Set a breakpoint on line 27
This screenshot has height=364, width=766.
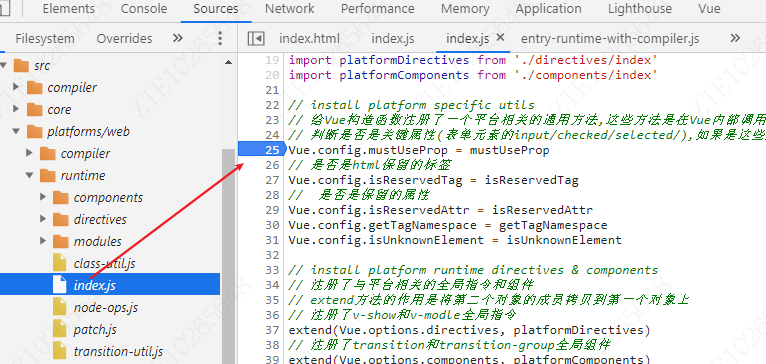(x=272, y=180)
